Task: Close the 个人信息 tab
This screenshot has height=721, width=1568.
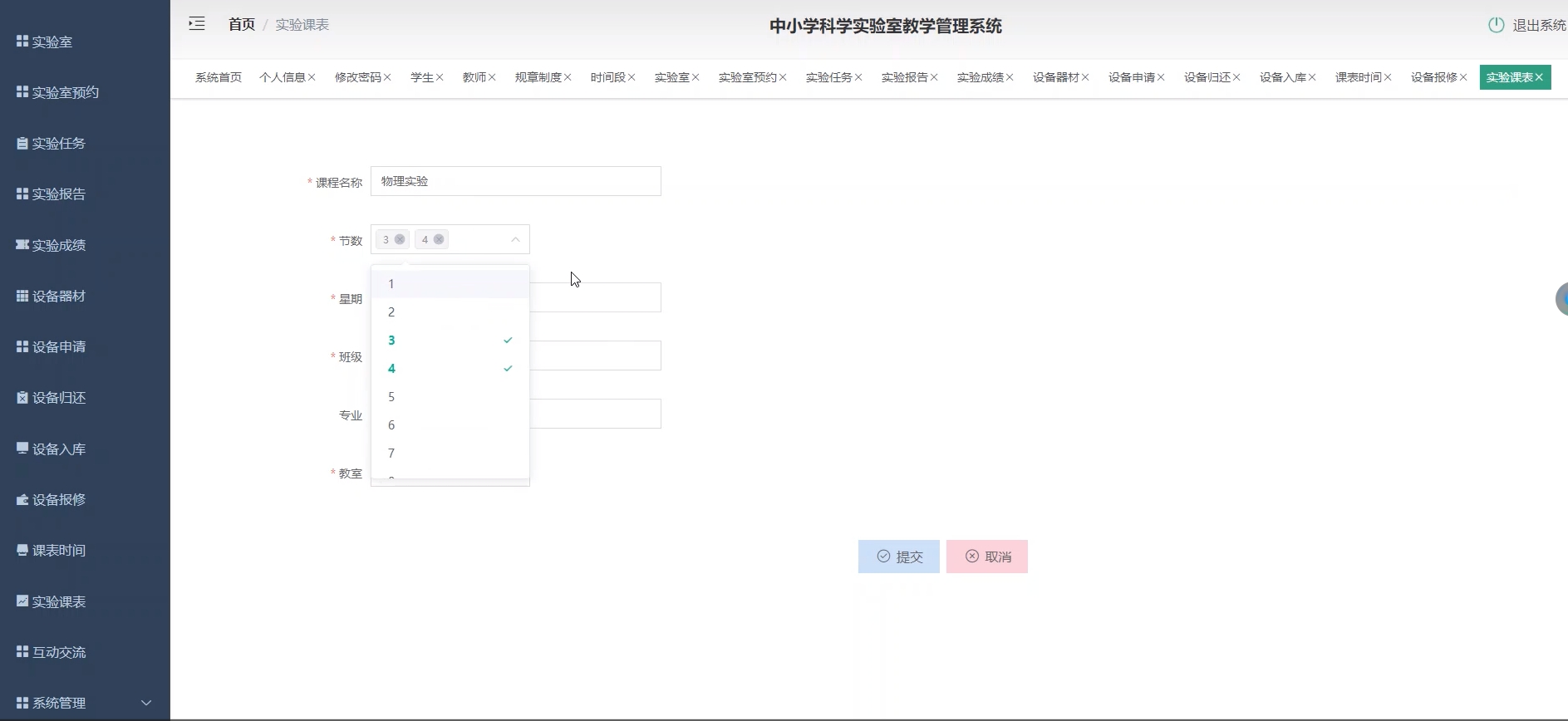Action: pyautogui.click(x=312, y=77)
